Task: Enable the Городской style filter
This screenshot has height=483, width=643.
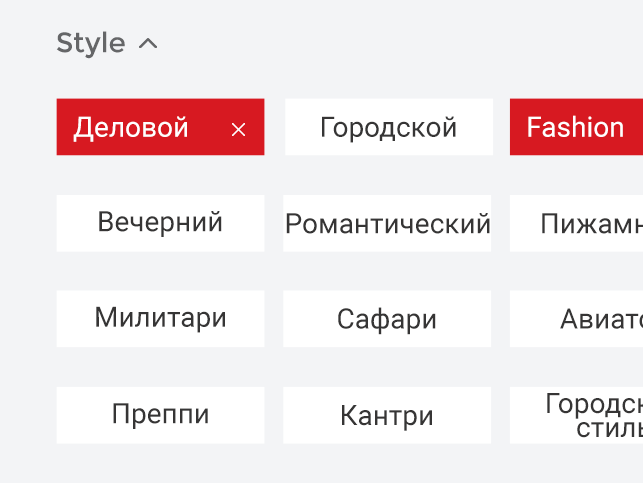Action: tap(388, 127)
